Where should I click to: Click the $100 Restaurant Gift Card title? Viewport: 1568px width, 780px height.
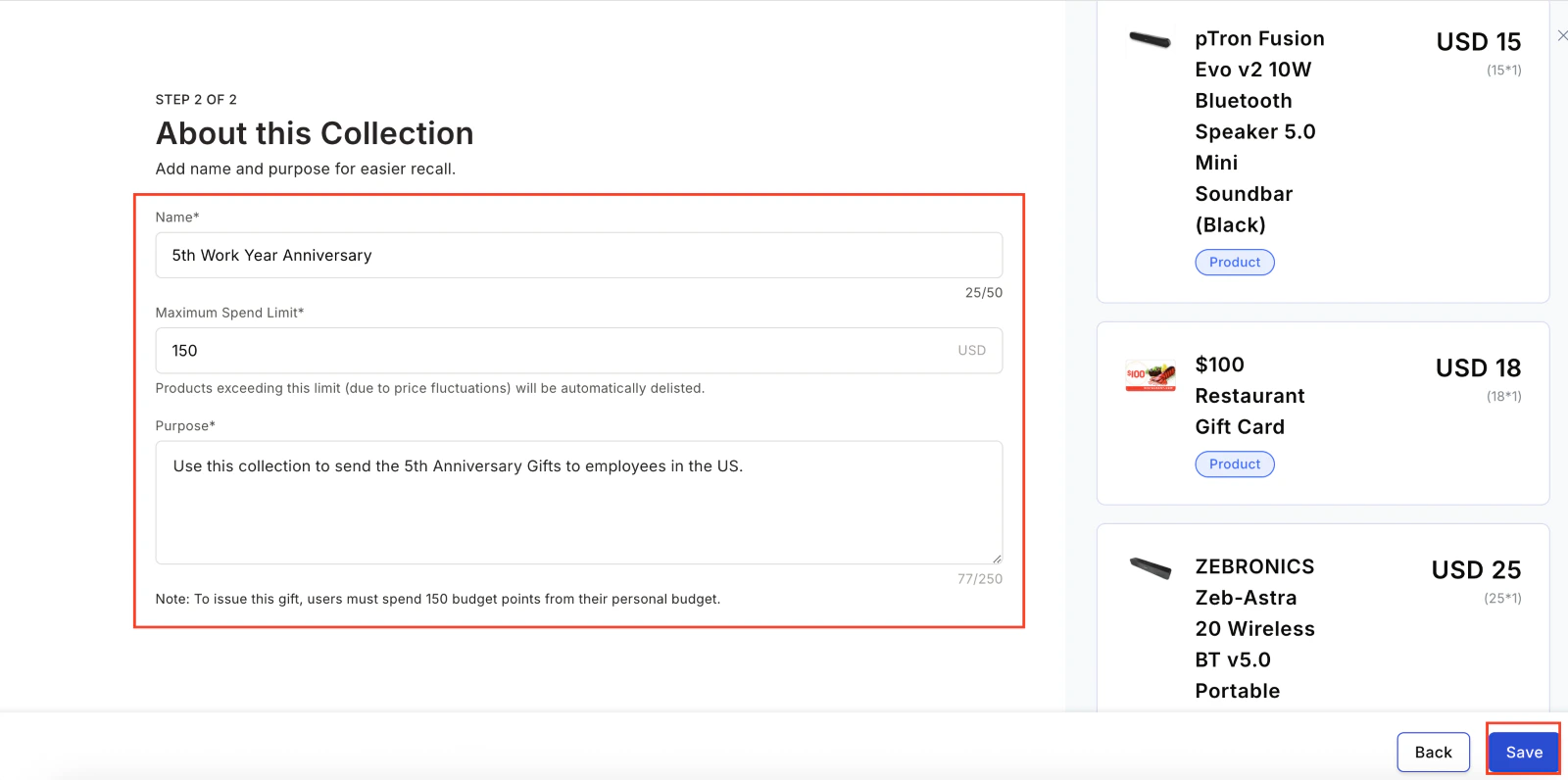click(x=1249, y=395)
